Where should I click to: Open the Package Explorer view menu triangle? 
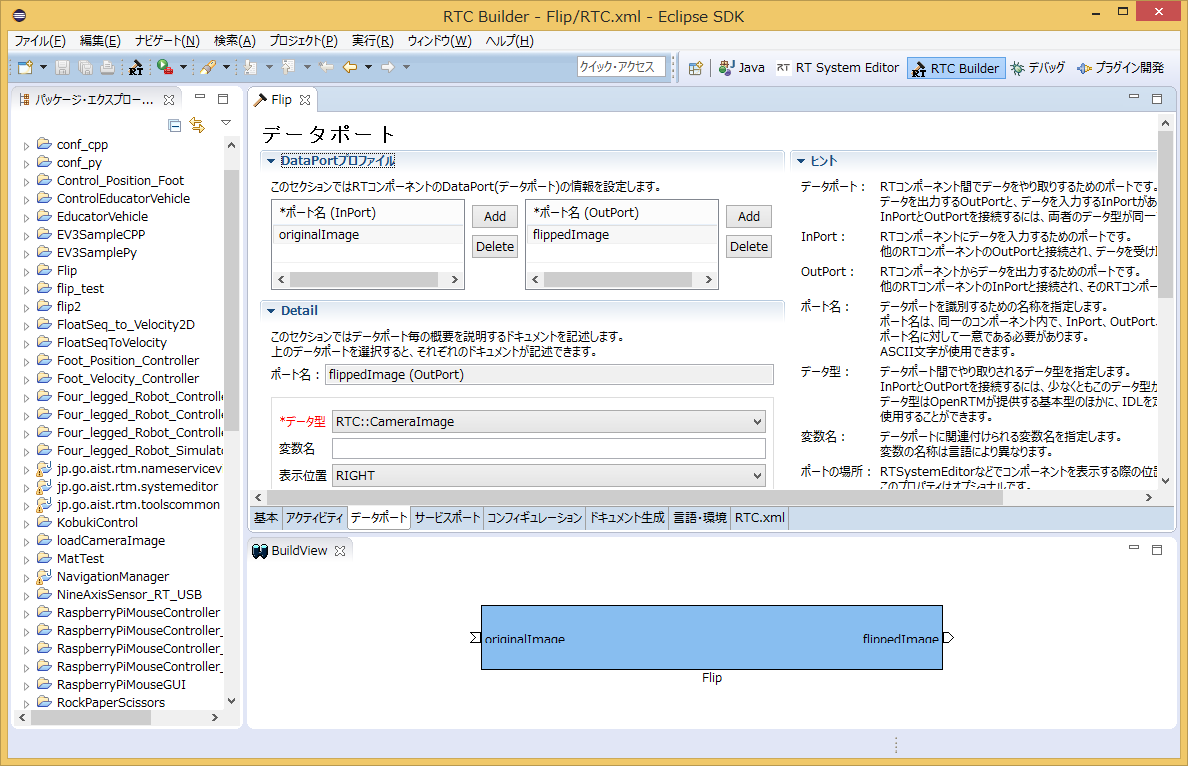click(x=226, y=123)
